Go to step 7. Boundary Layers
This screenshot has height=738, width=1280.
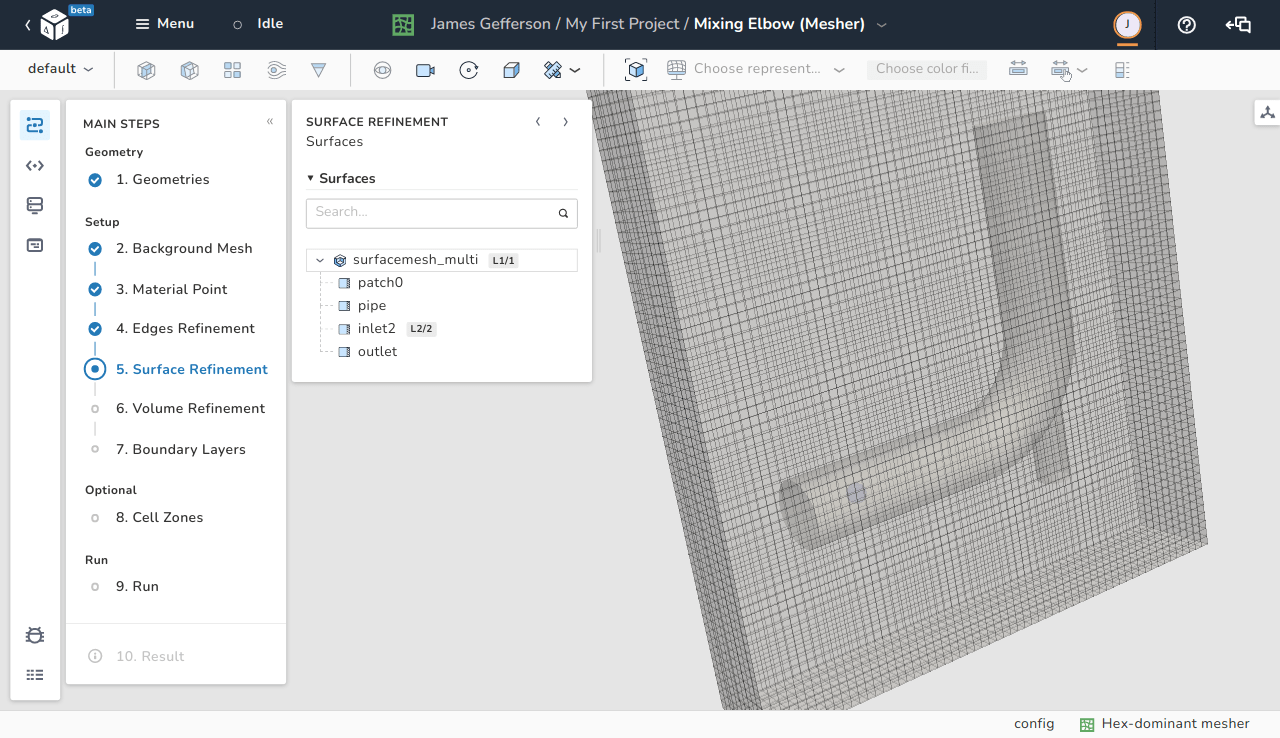pos(181,450)
